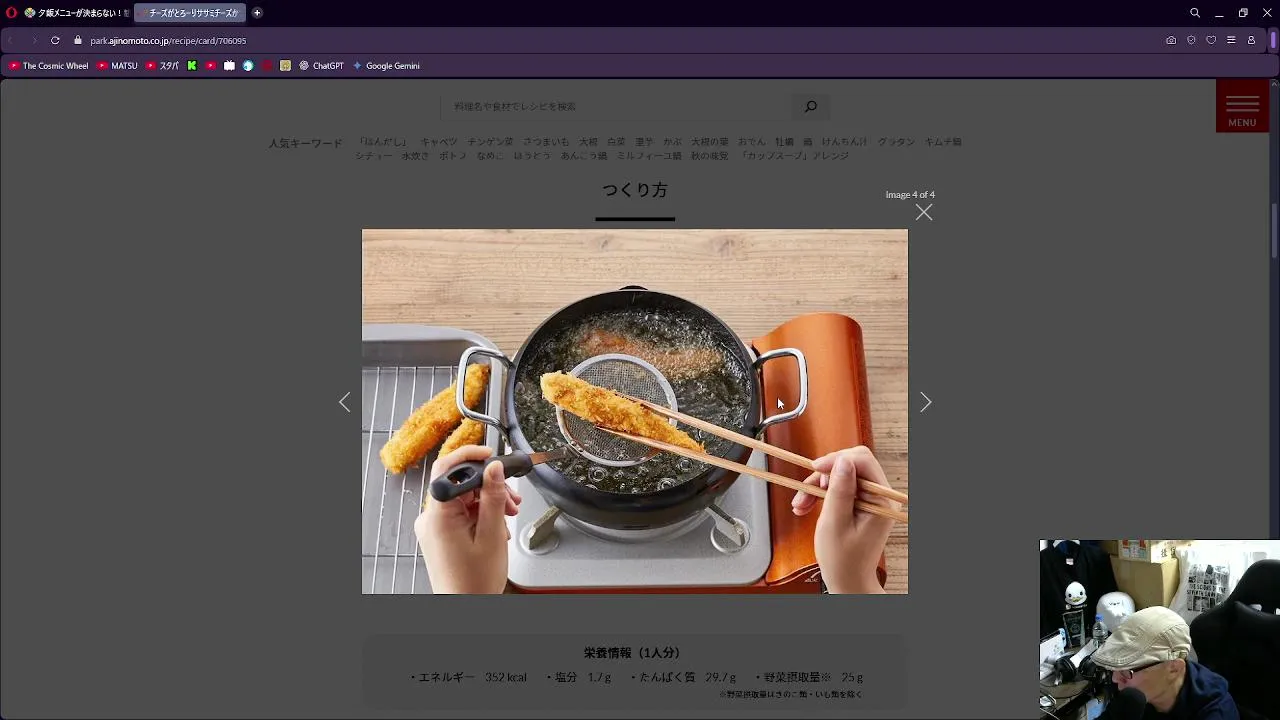1280x720 pixels.
Task: Click the さつまいも keyword link
Action: 546,142
